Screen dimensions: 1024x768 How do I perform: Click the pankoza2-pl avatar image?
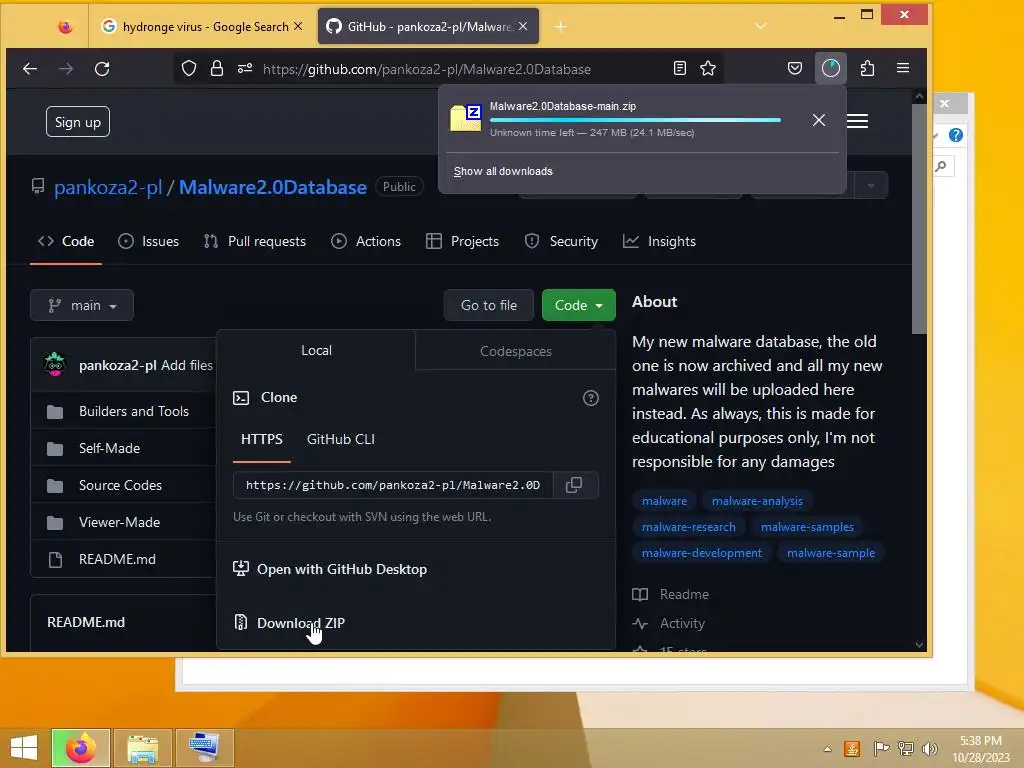[55, 364]
